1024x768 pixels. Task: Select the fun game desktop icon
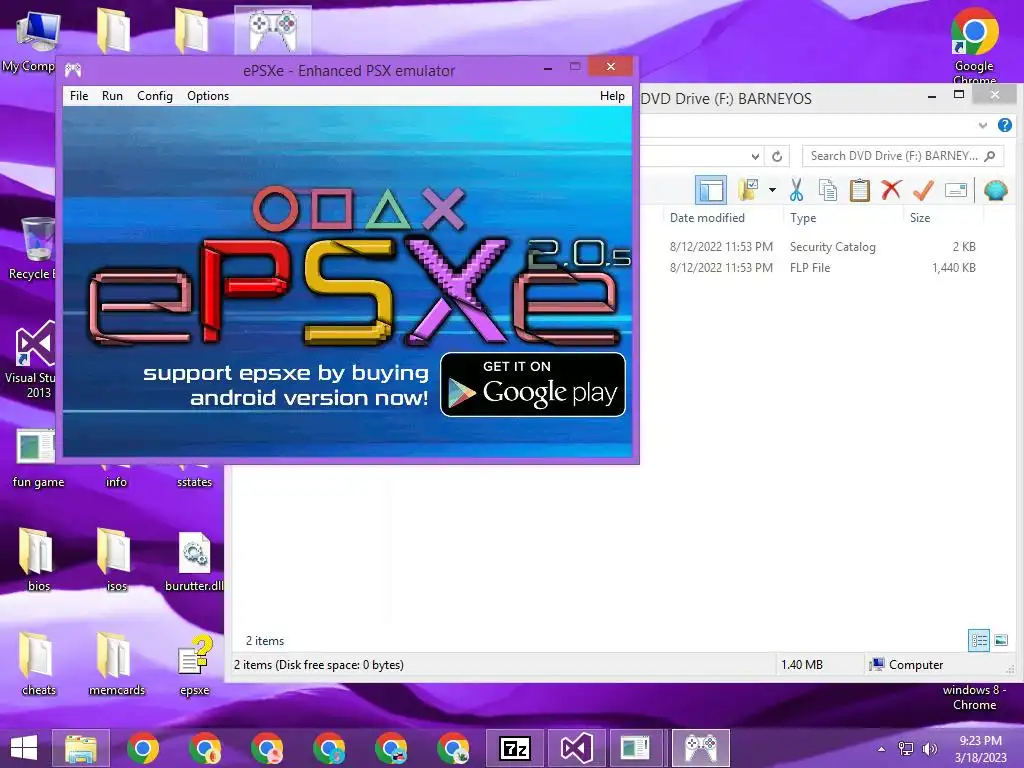[38, 458]
